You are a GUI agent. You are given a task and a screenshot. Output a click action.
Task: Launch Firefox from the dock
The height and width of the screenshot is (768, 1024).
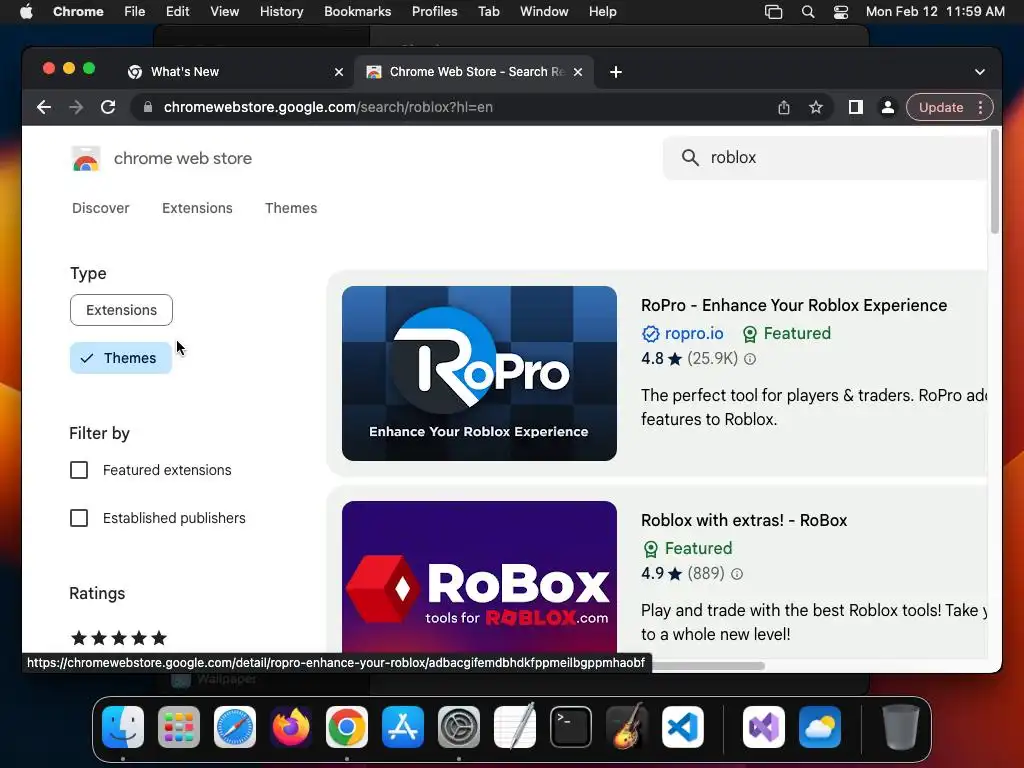[x=291, y=727]
